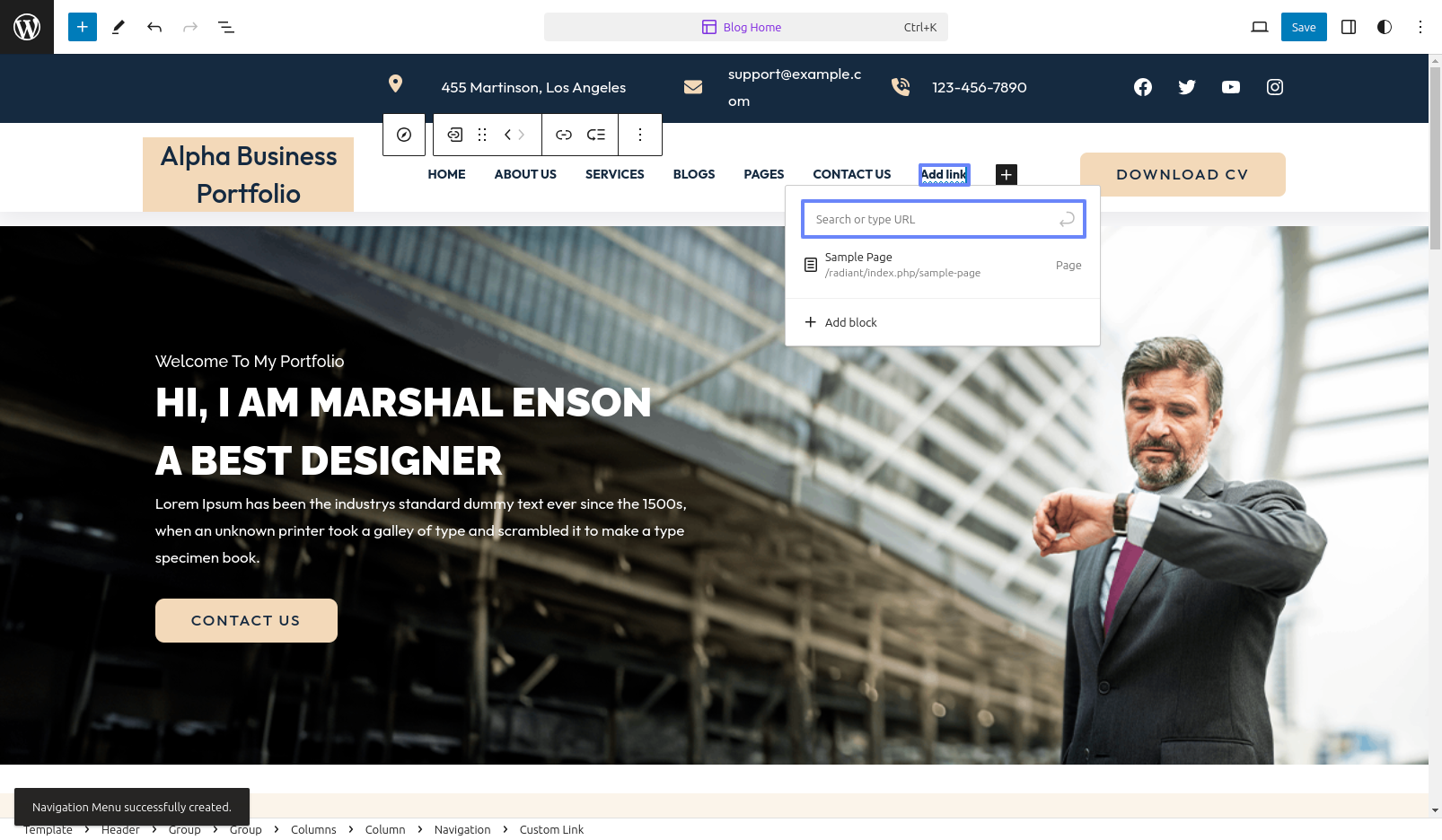Undo the last change
The height and width of the screenshot is (840, 1442).
pyautogui.click(x=154, y=27)
